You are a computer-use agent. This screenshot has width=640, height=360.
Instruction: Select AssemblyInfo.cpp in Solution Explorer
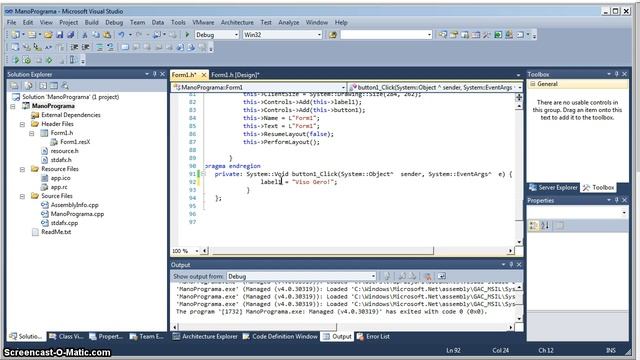[x=74, y=205]
